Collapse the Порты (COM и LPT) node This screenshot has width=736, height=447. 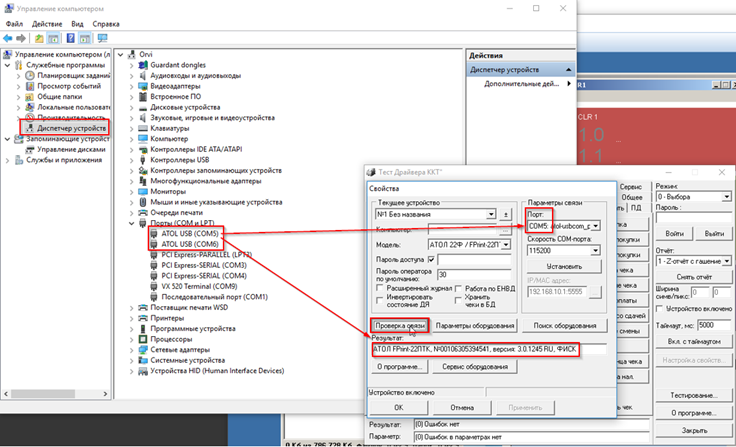coord(138,223)
